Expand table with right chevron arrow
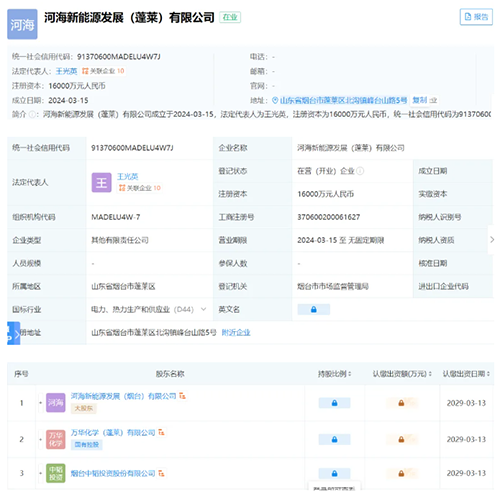Viewport: 500px width, 504px height. (x=492, y=240)
